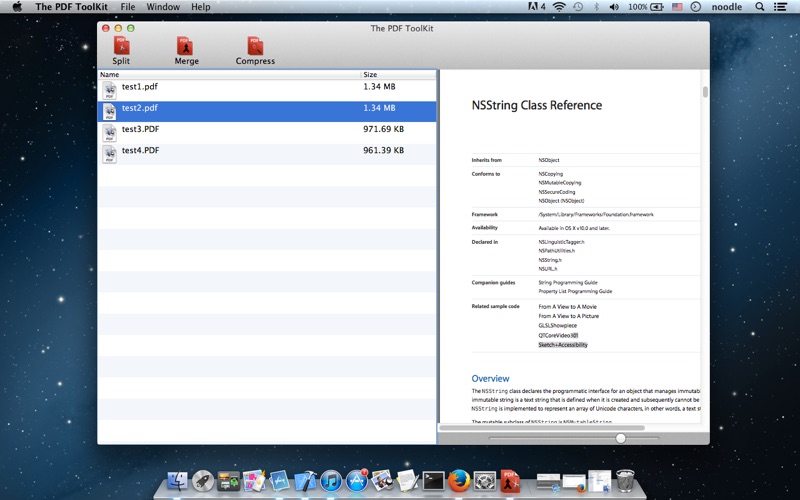800x500 pixels.
Task: Select the test1.pdf file name
Action: click(139, 87)
